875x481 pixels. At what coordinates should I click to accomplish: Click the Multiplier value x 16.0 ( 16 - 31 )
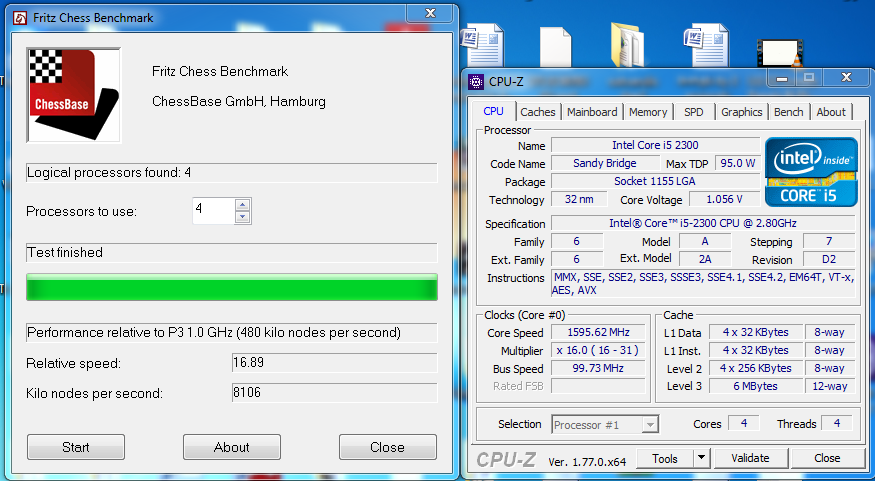[x=598, y=350]
